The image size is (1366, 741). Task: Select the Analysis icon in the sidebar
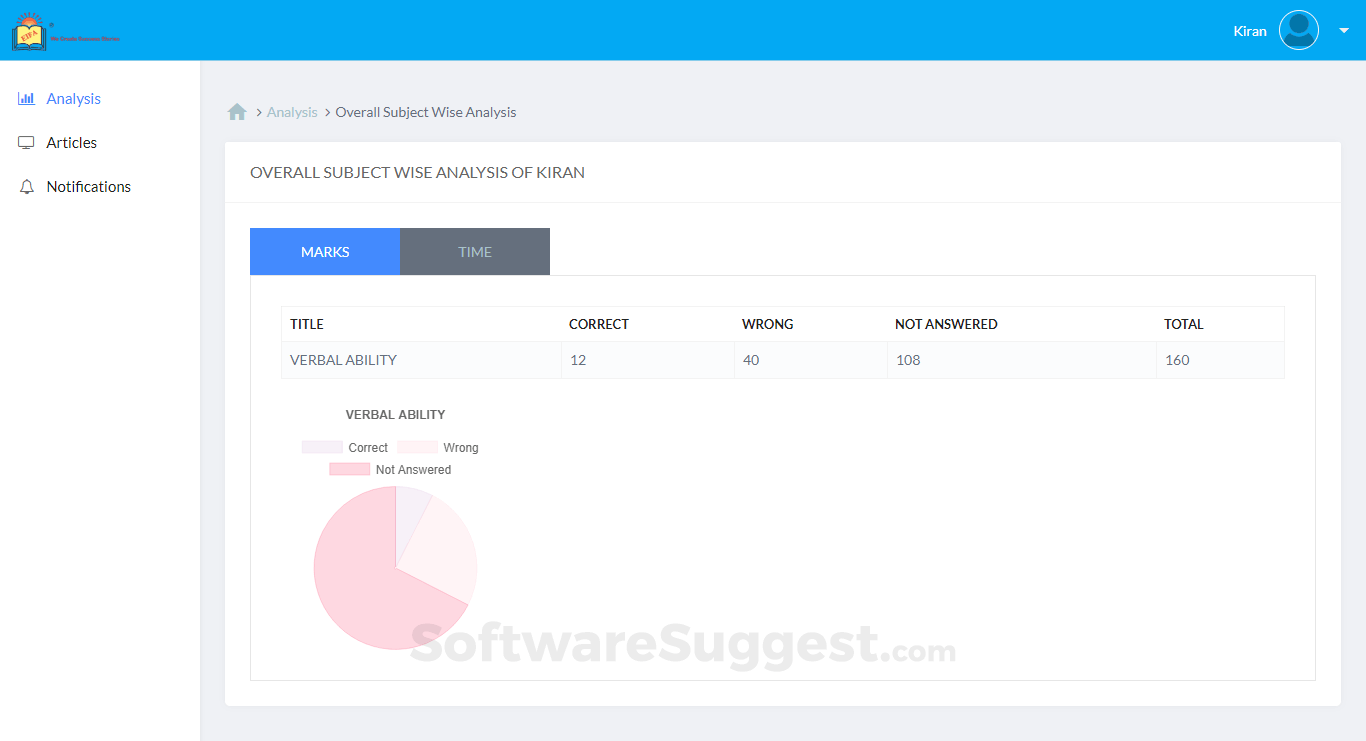coord(26,98)
